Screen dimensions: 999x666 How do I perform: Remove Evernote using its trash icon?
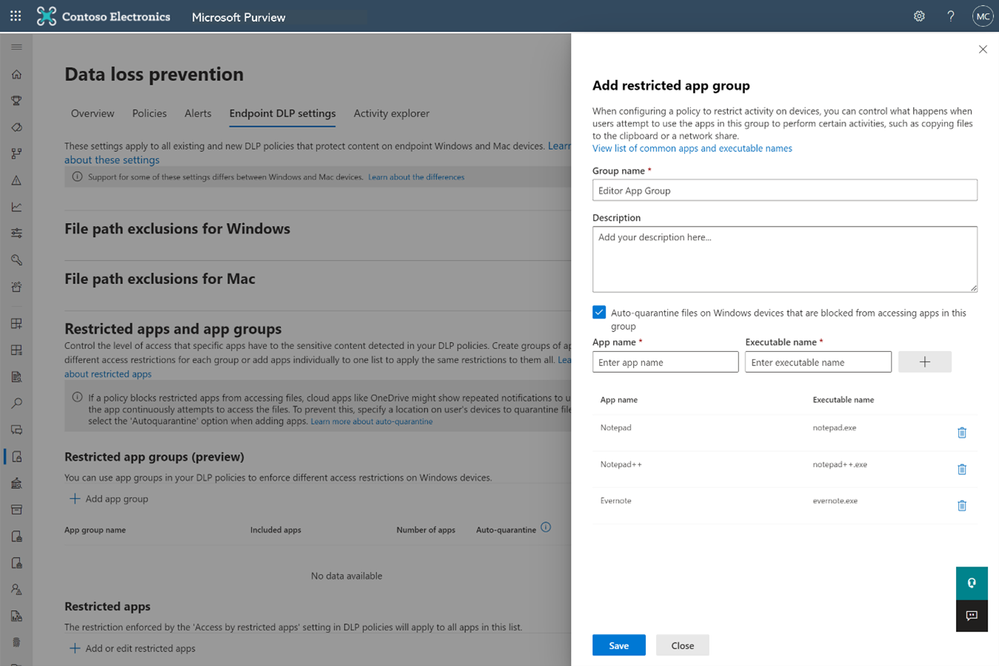[962, 505]
